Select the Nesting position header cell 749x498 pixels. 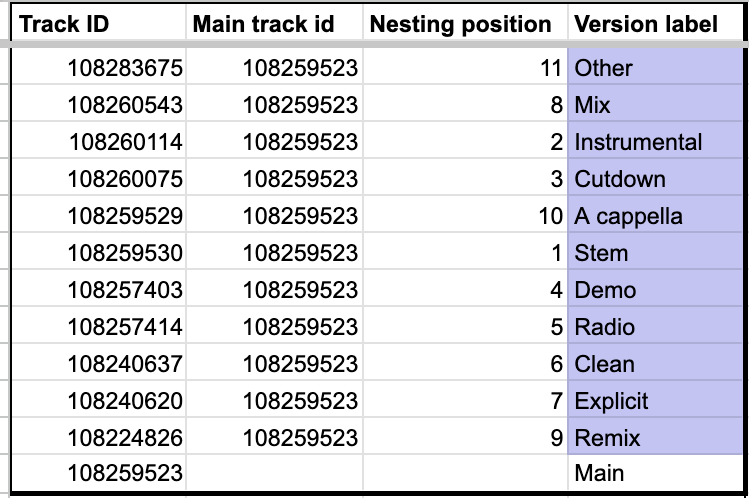coord(465,24)
